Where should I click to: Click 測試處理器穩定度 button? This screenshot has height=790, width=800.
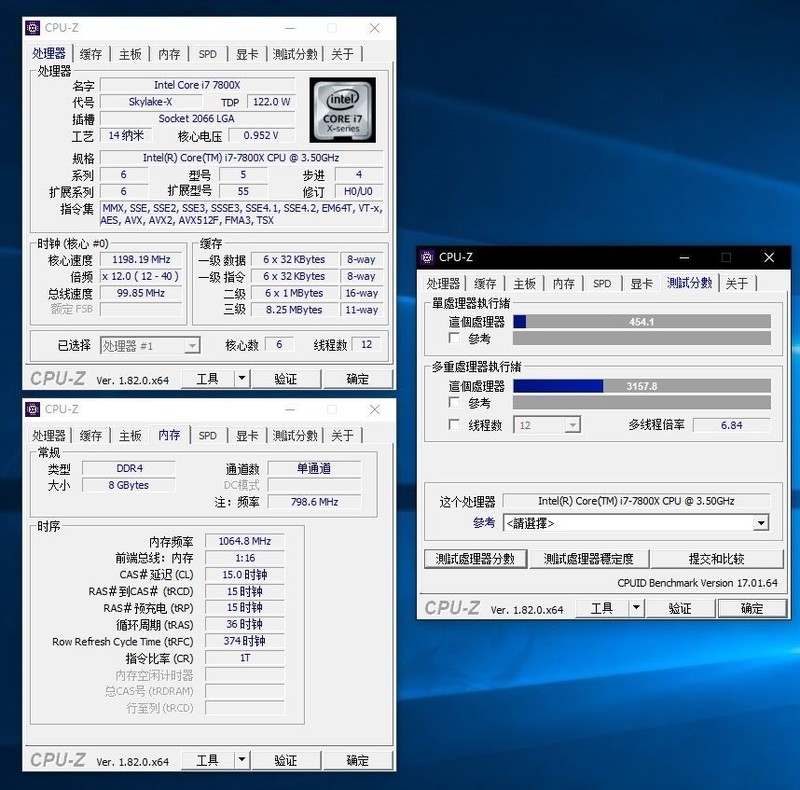(589, 559)
